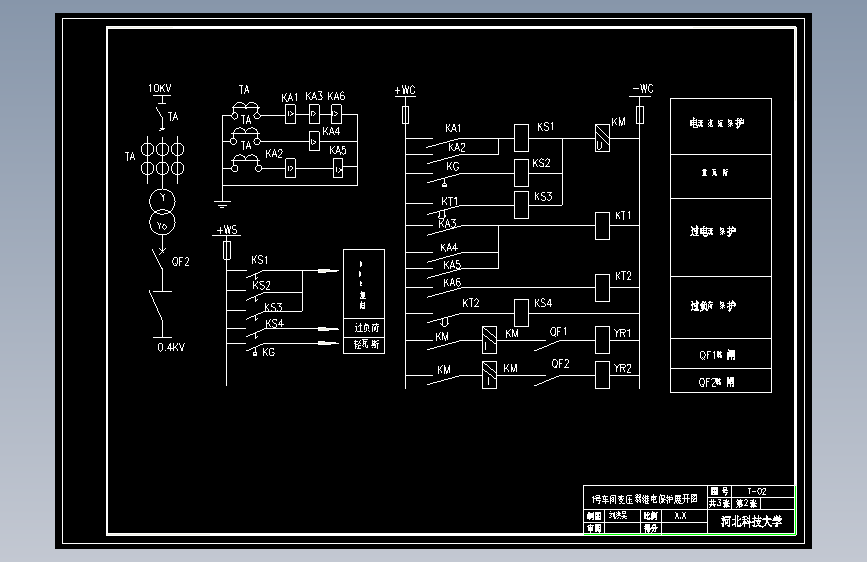Select the KT2 coil box near -WC
867x562 pixels.
pyautogui.click(x=602, y=288)
